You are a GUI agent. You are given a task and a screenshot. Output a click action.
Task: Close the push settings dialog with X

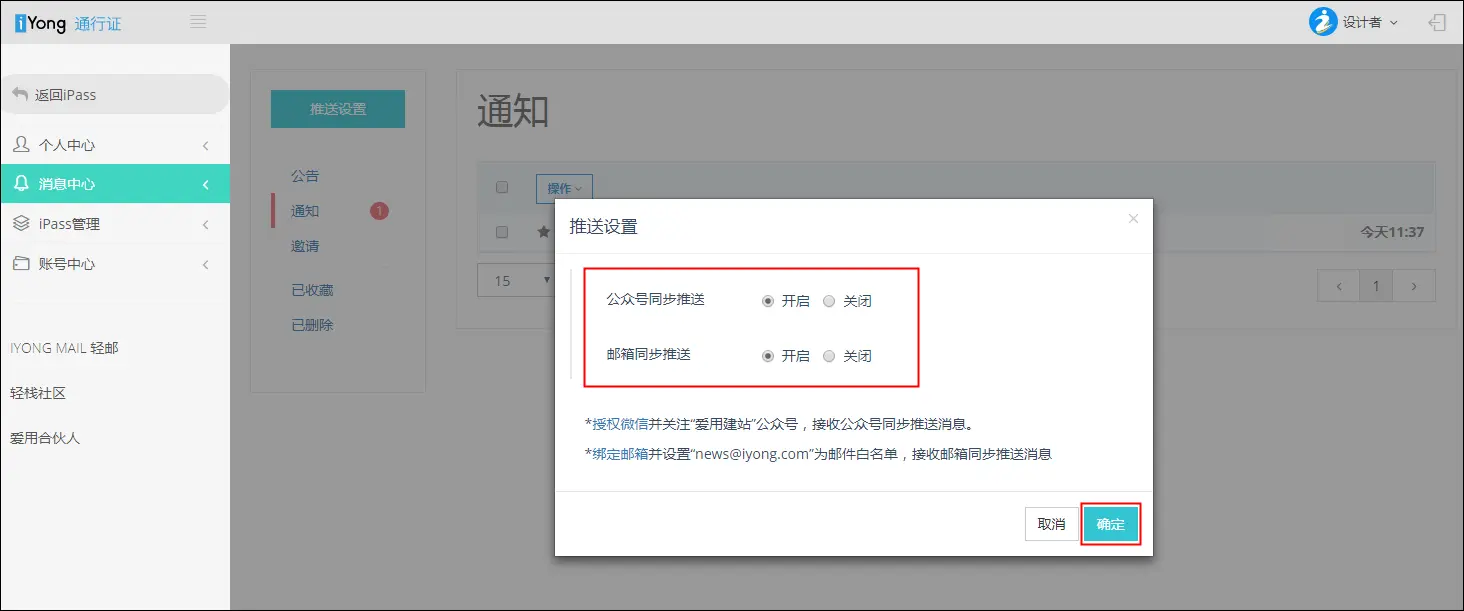click(x=1133, y=219)
